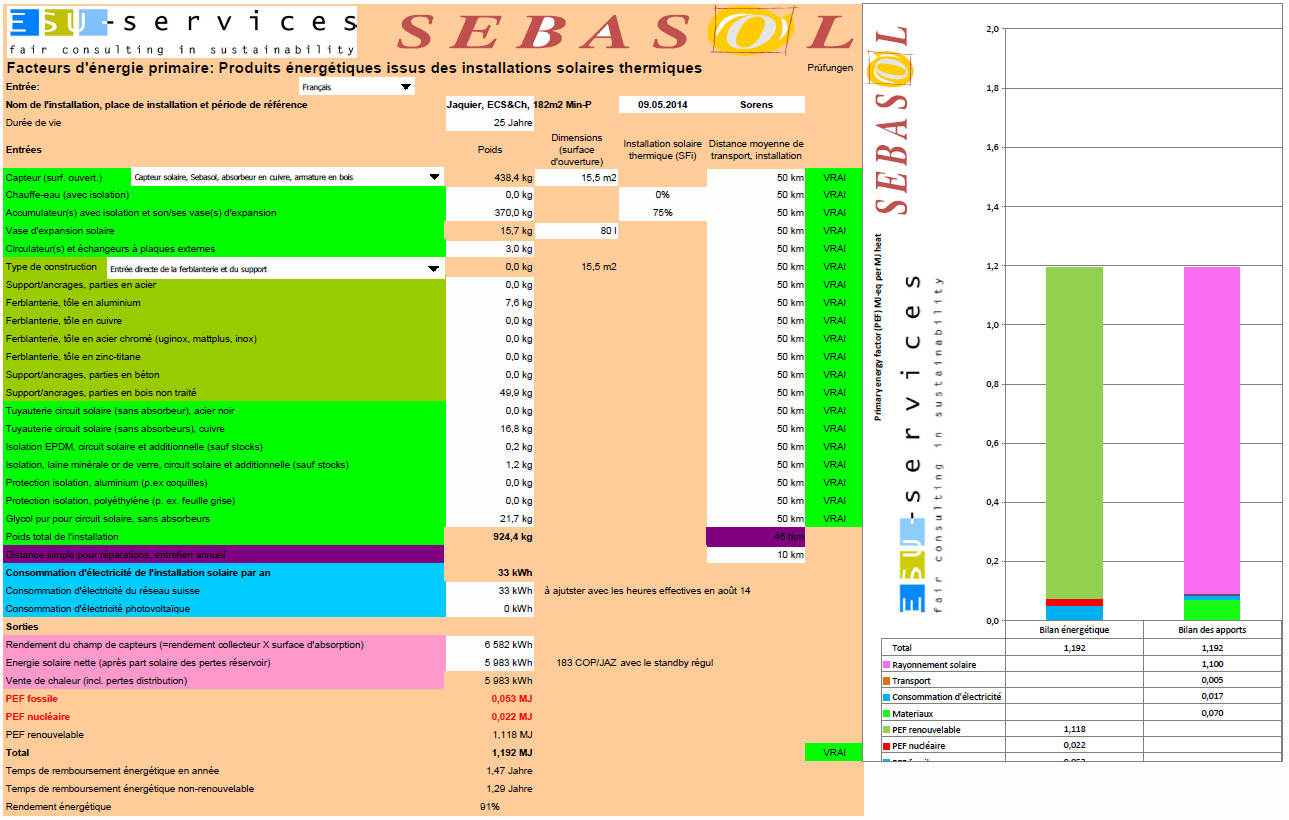This screenshot has width=1289, height=820.
Task: Open the Entrée directe de la ferblanterie dropdown
Action: click(x=433, y=268)
